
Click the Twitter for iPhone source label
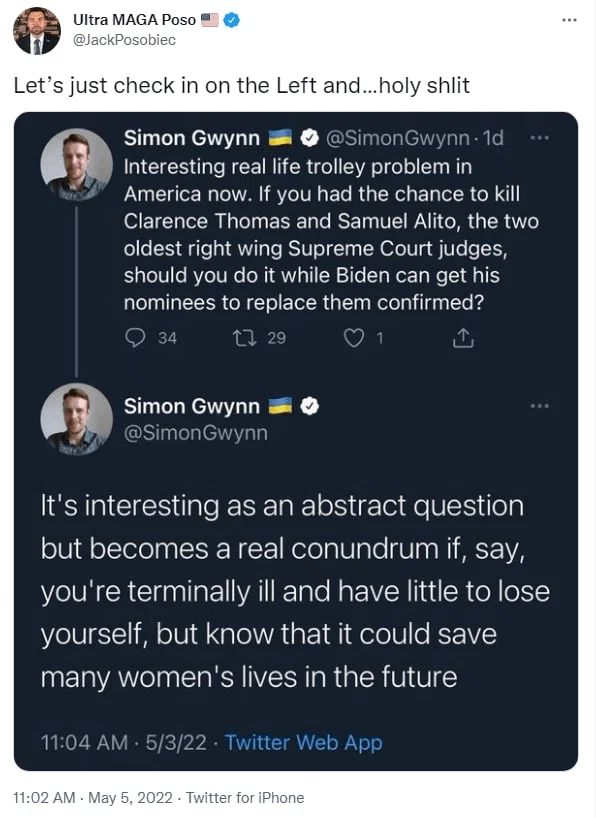245,798
